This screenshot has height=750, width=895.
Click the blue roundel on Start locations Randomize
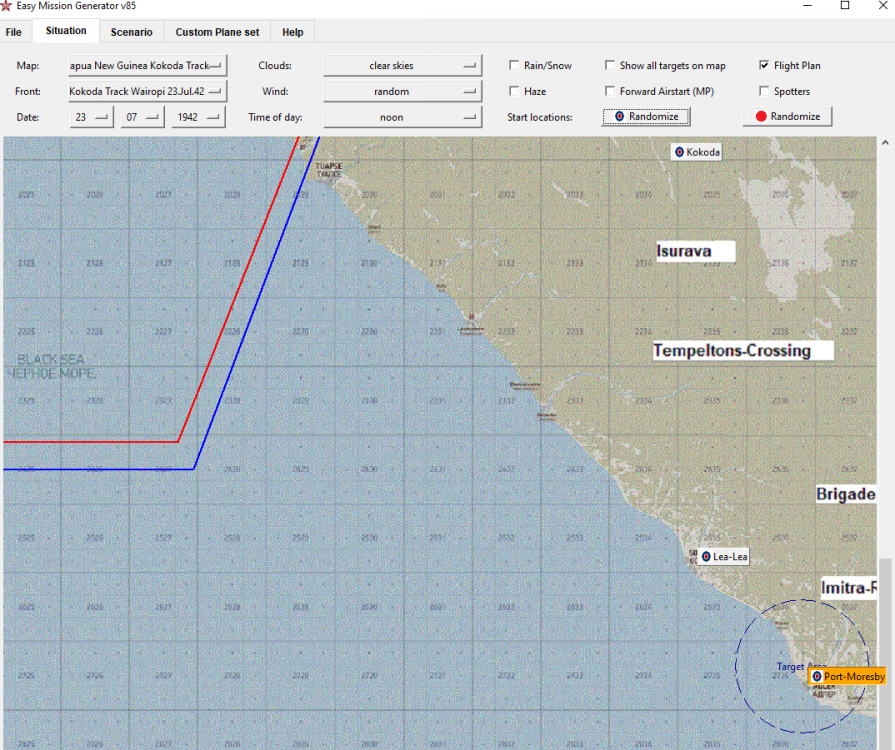(619, 116)
